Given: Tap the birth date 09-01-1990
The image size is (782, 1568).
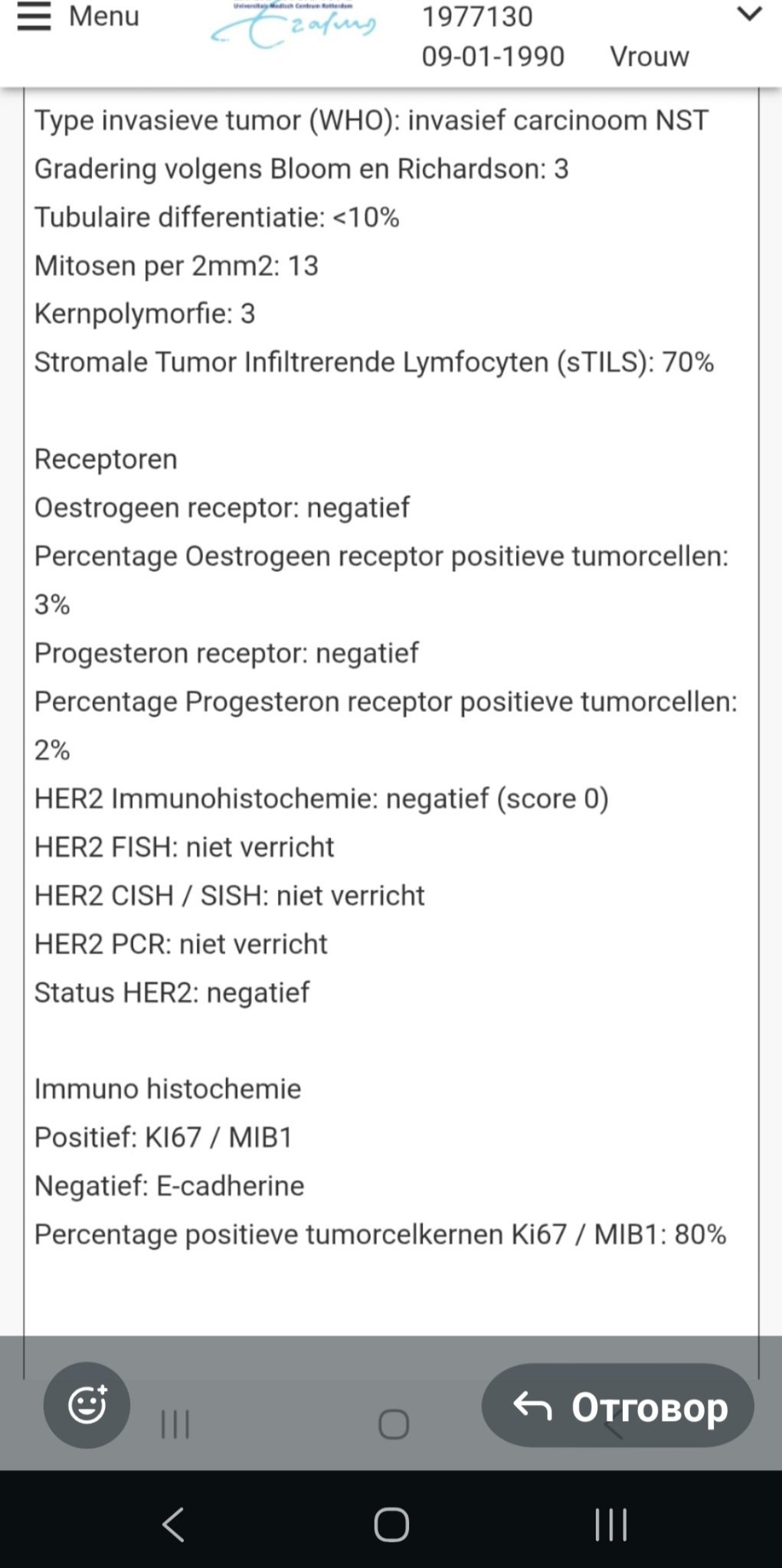Looking at the screenshot, I should click(x=492, y=57).
